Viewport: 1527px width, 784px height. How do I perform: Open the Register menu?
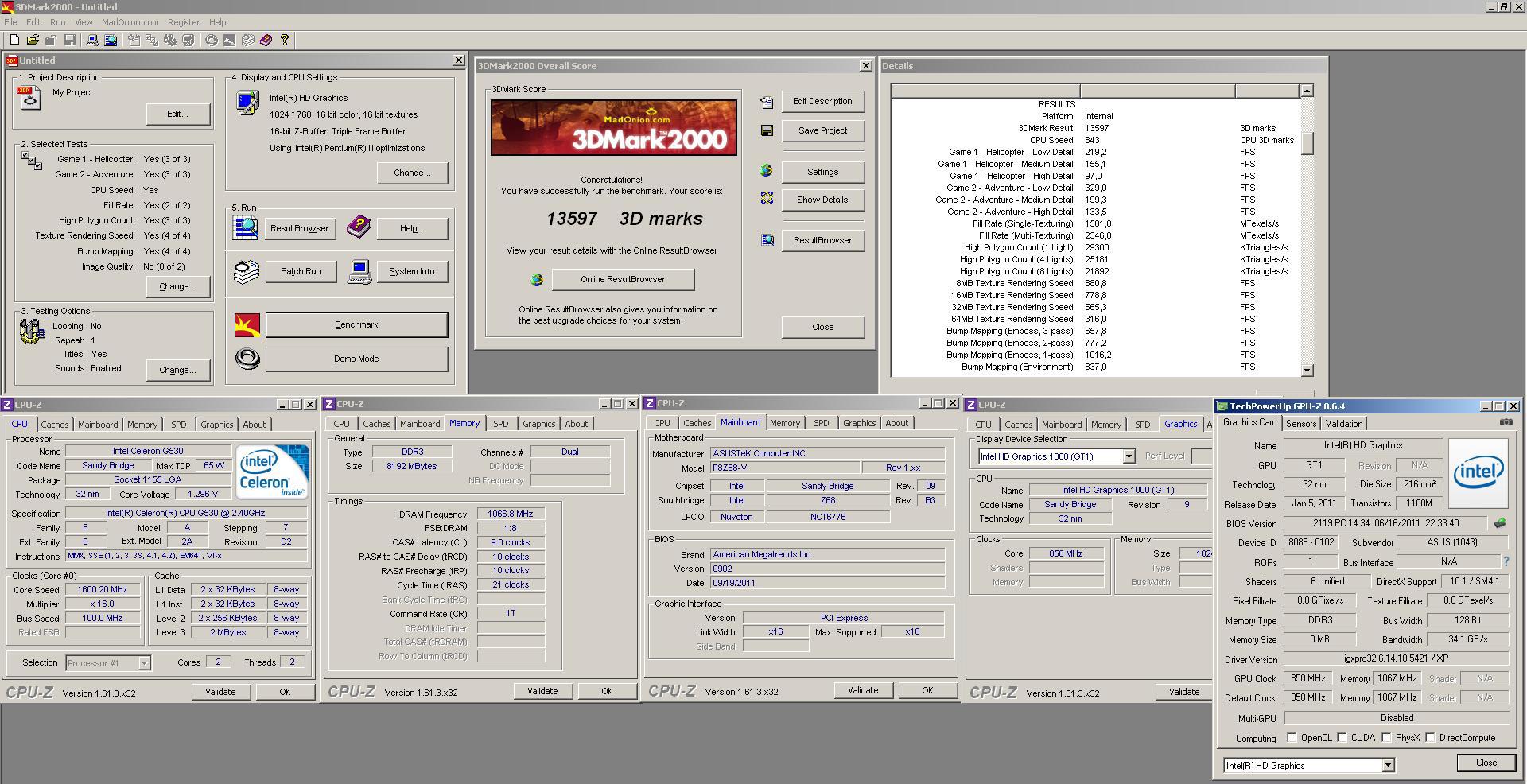[x=184, y=22]
